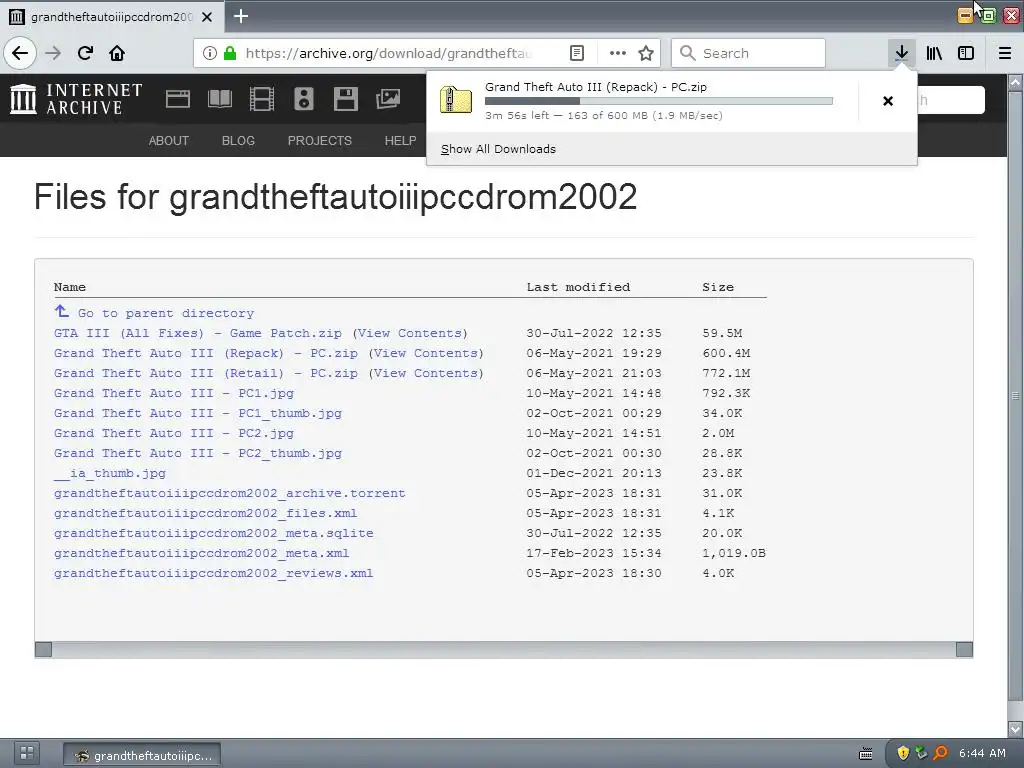The width and height of the screenshot is (1024, 768).
Task: Click the page scrollbar up arrow
Action: point(1015,82)
